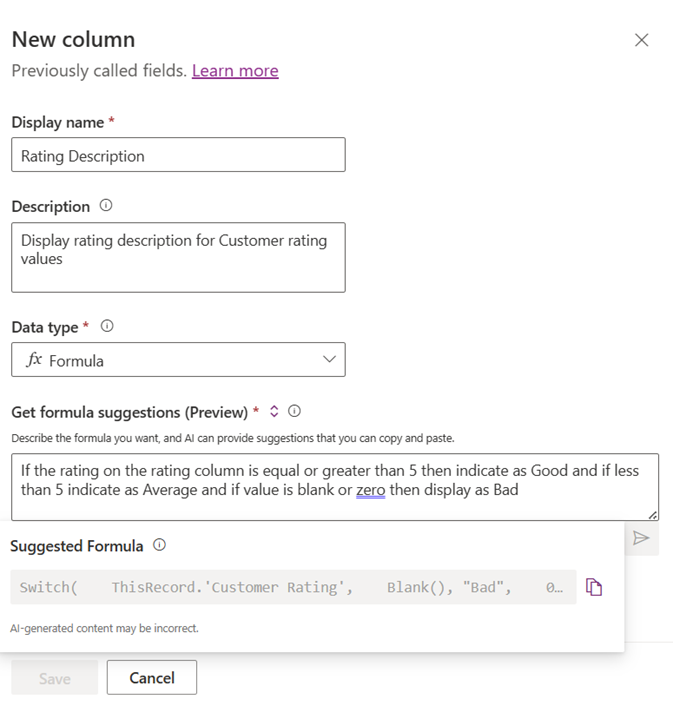Click the Cancel button
This screenshot has width=673, height=706.
coord(152,677)
